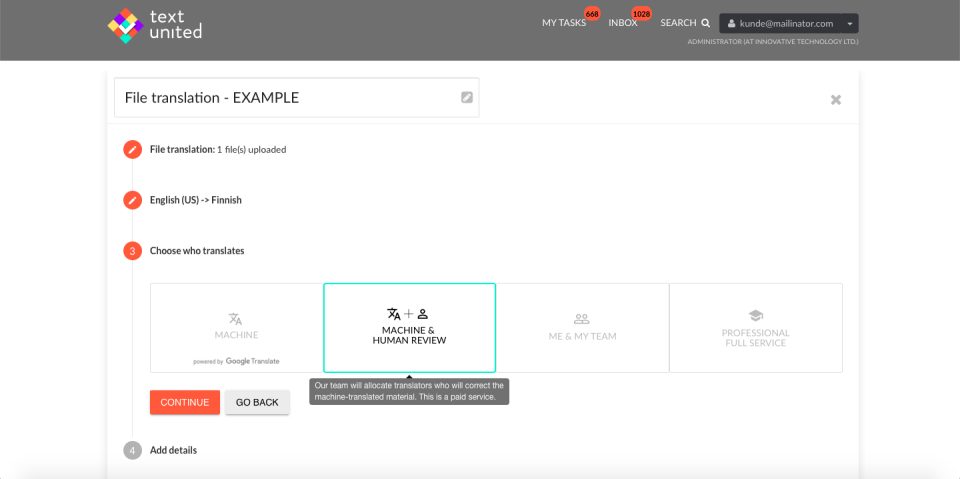Click the Go Back button
The width and height of the screenshot is (960, 479).
tap(257, 402)
